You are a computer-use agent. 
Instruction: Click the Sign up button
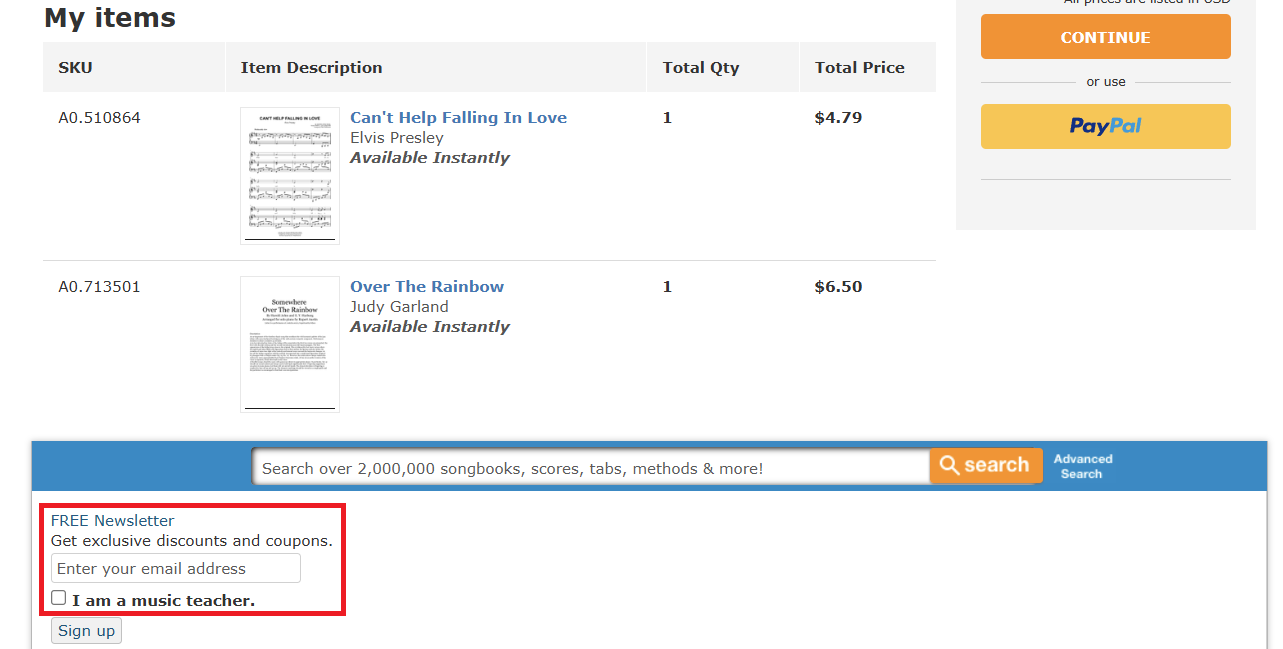86,630
